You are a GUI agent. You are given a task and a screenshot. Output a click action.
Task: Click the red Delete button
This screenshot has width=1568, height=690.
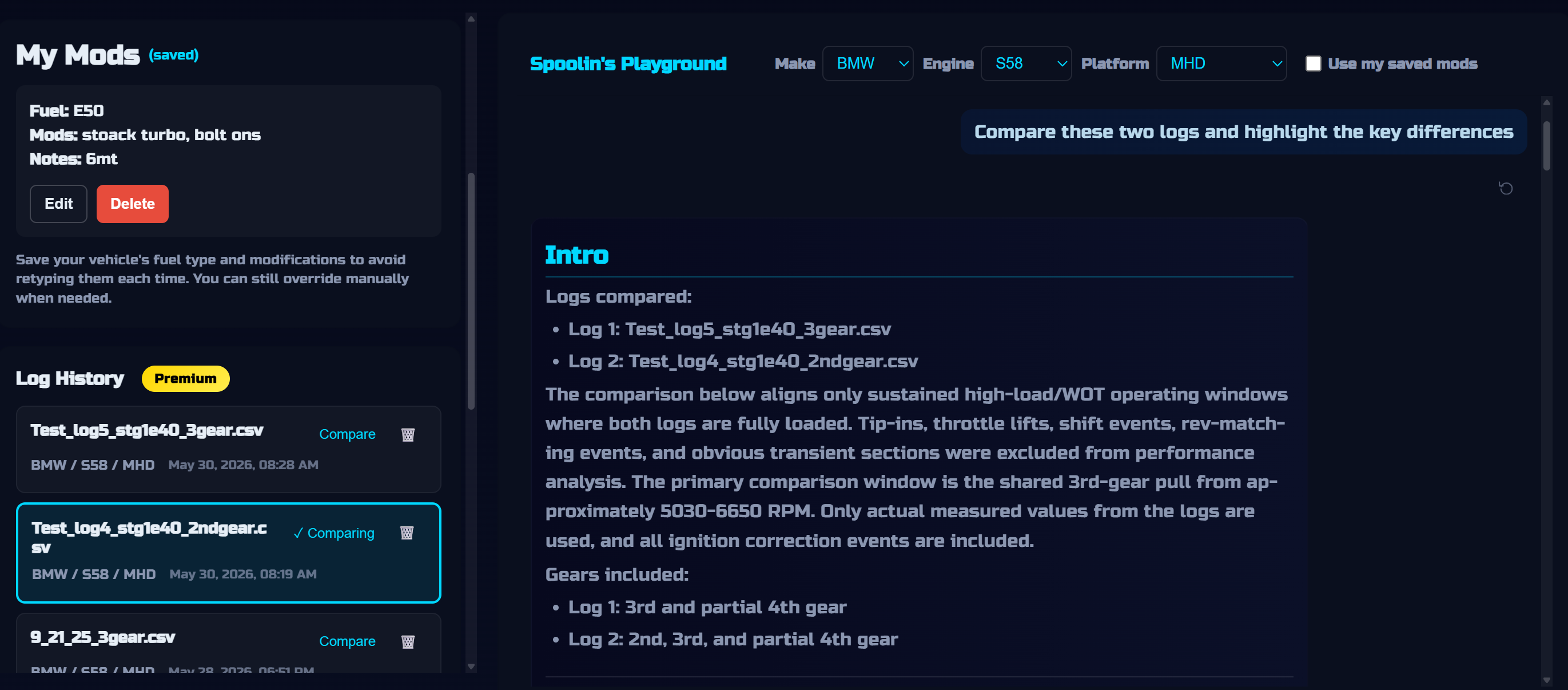pos(132,204)
